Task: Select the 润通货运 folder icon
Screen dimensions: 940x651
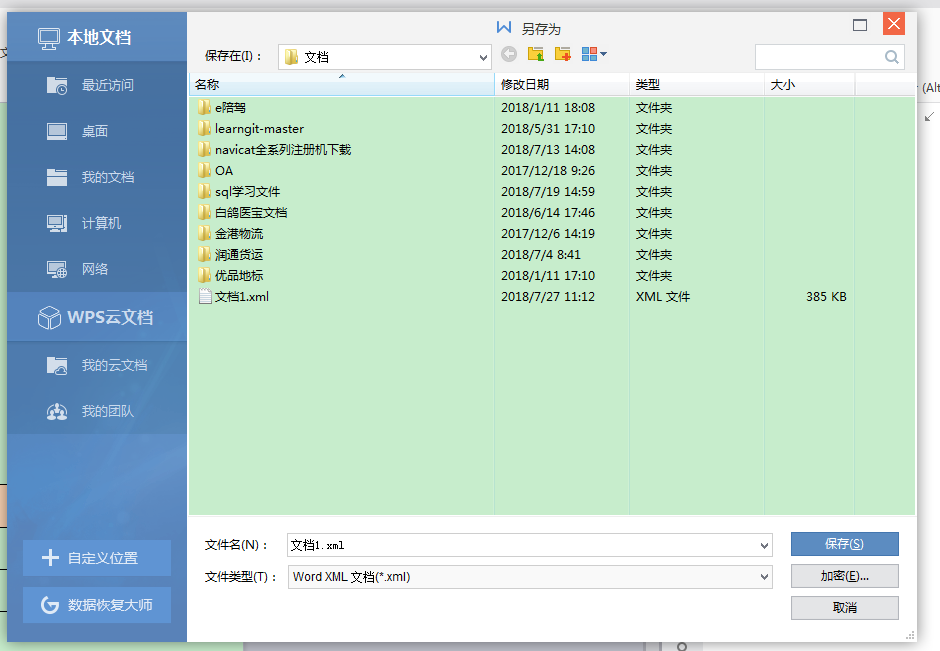Action: [x=204, y=255]
